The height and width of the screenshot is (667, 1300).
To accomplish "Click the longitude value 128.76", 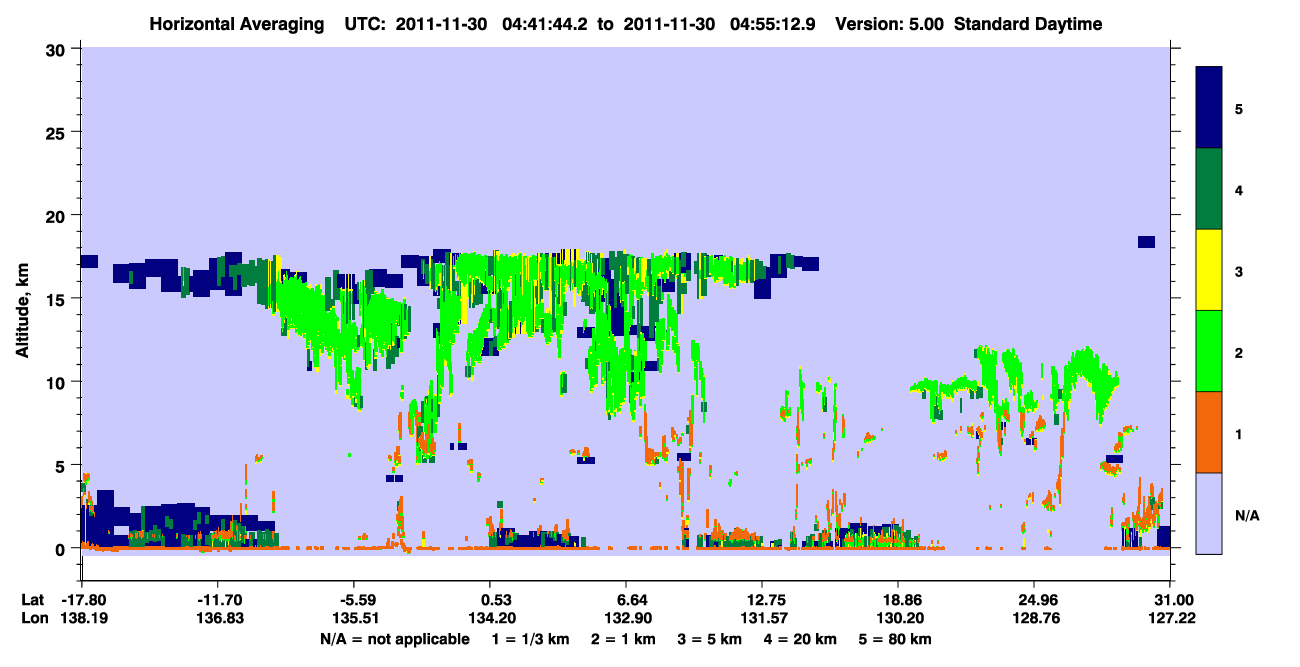I will [1034, 619].
